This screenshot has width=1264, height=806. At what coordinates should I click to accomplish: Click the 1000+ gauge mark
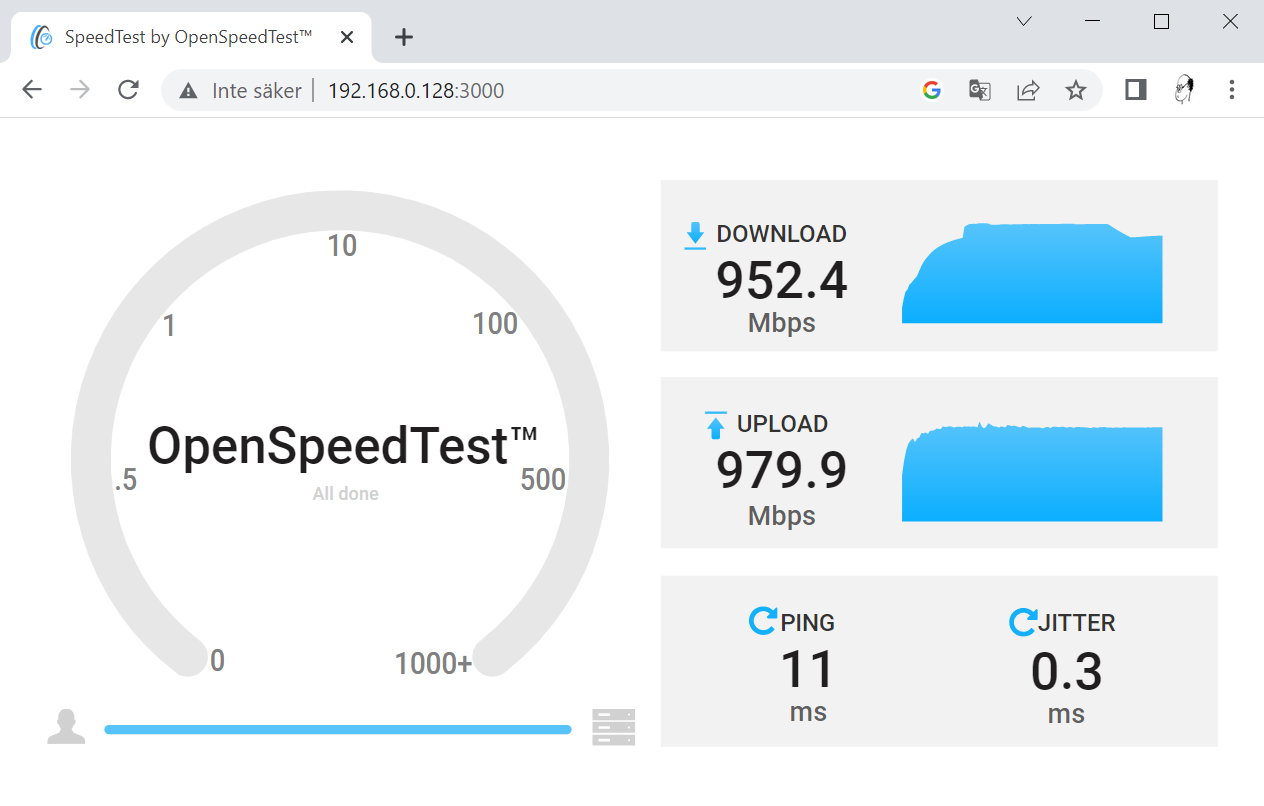(x=433, y=663)
